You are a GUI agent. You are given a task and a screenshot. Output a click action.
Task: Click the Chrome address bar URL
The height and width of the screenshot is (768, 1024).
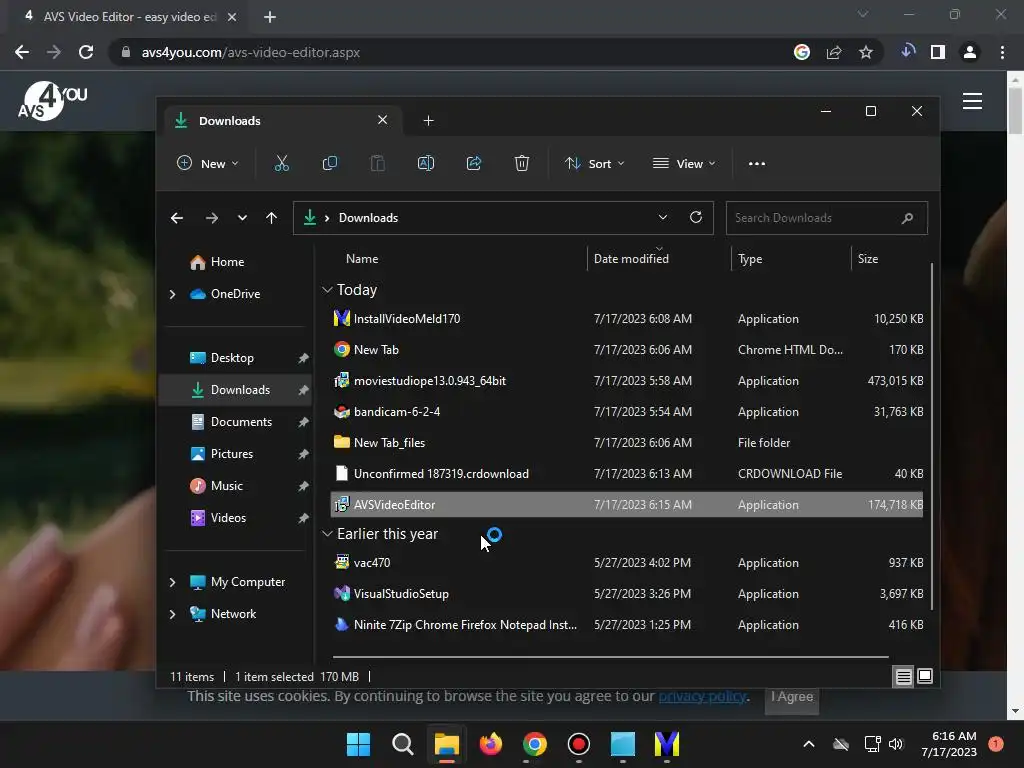click(251, 52)
